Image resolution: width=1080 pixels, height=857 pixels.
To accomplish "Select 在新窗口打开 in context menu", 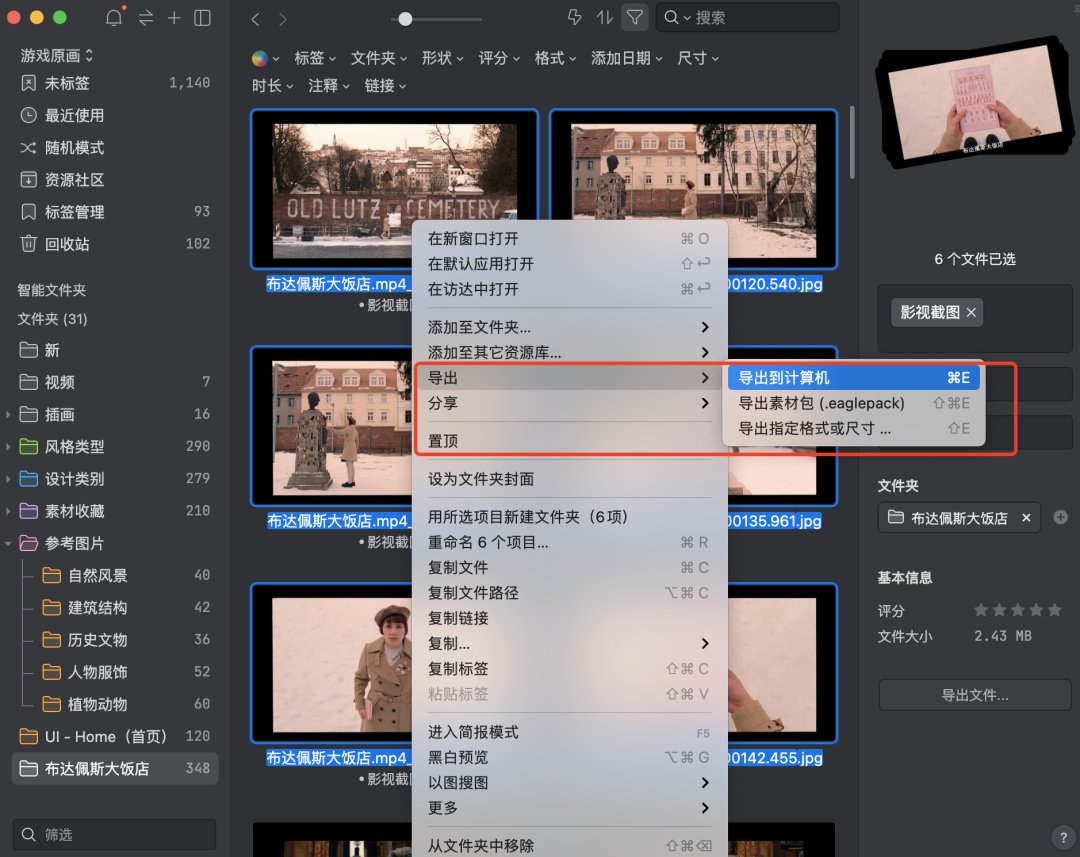I will click(x=569, y=238).
